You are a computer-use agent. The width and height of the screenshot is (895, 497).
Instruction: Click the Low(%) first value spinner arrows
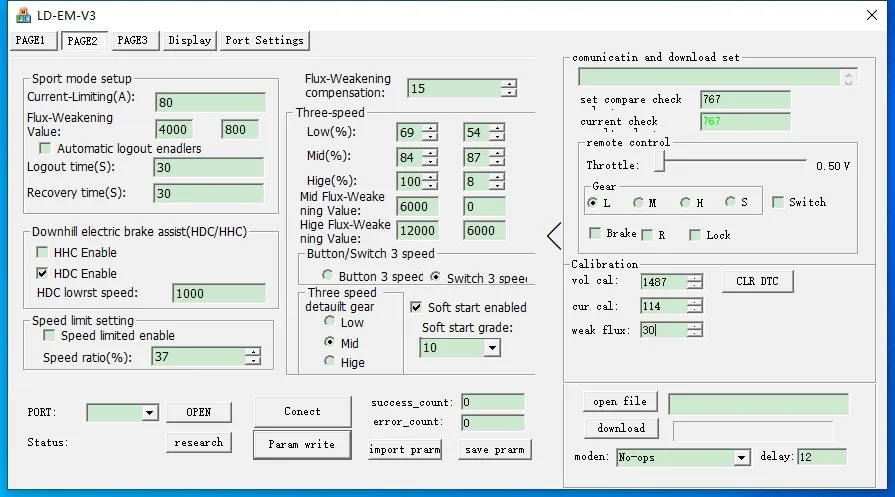pyautogui.click(x=430, y=132)
